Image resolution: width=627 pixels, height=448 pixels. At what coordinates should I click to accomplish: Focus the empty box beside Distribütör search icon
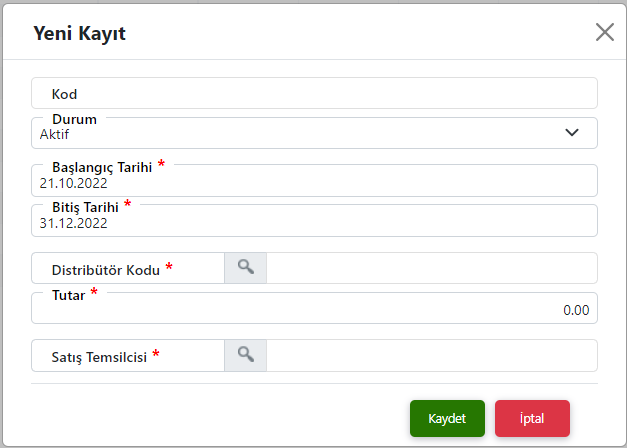click(x=432, y=268)
